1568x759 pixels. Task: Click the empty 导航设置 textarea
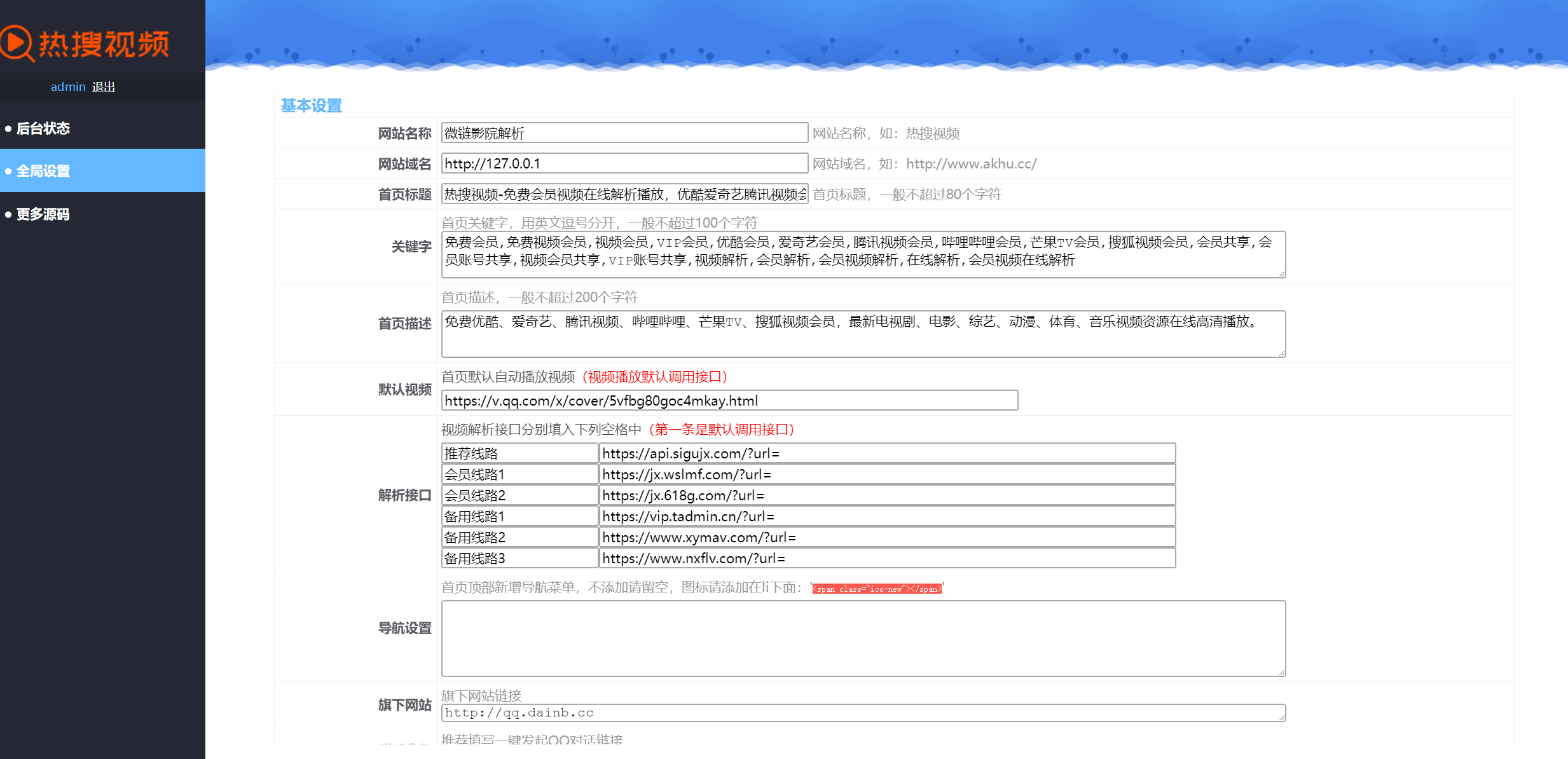(863, 638)
